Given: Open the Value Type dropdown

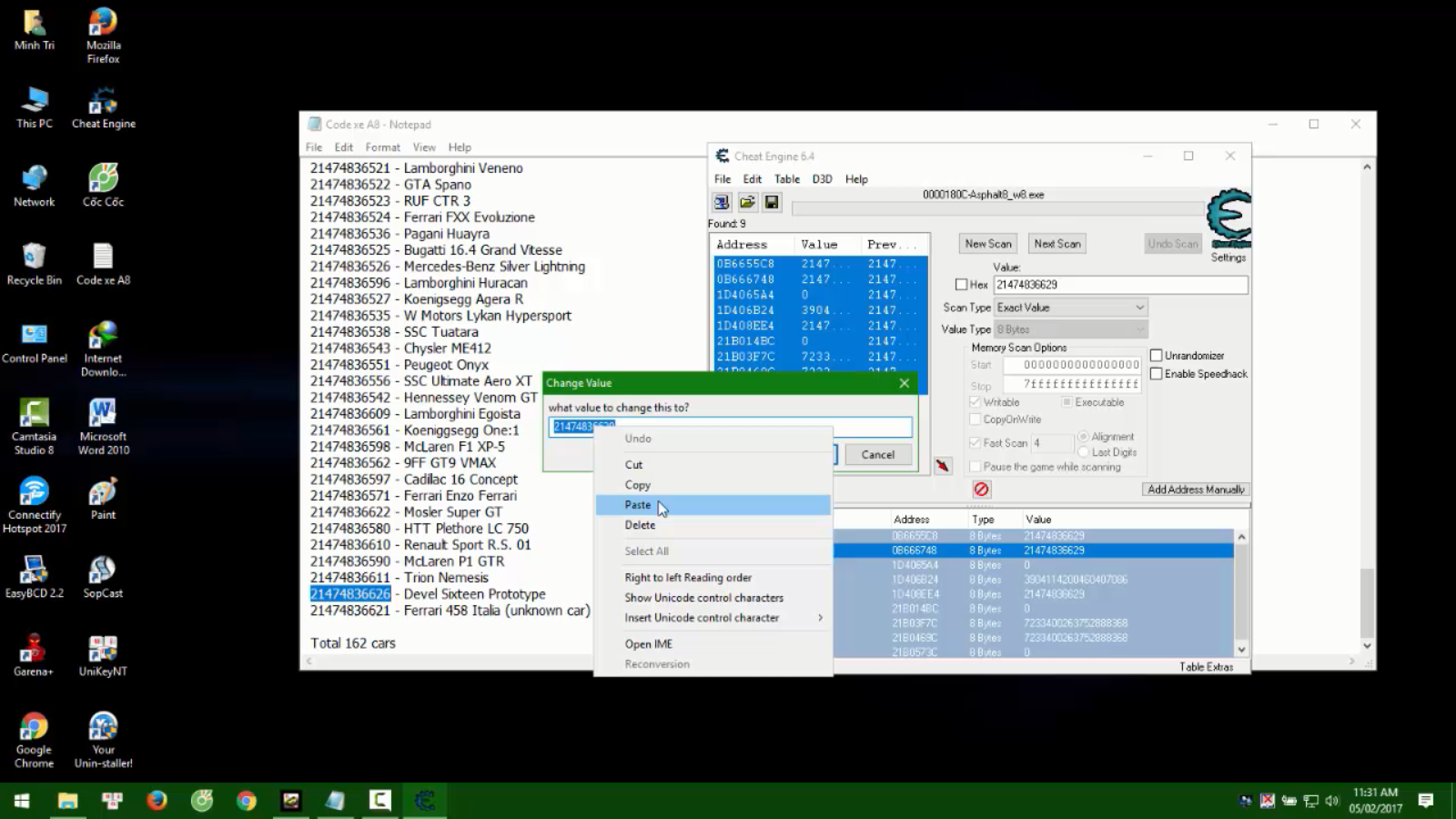Looking at the screenshot, I should tap(1071, 329).
